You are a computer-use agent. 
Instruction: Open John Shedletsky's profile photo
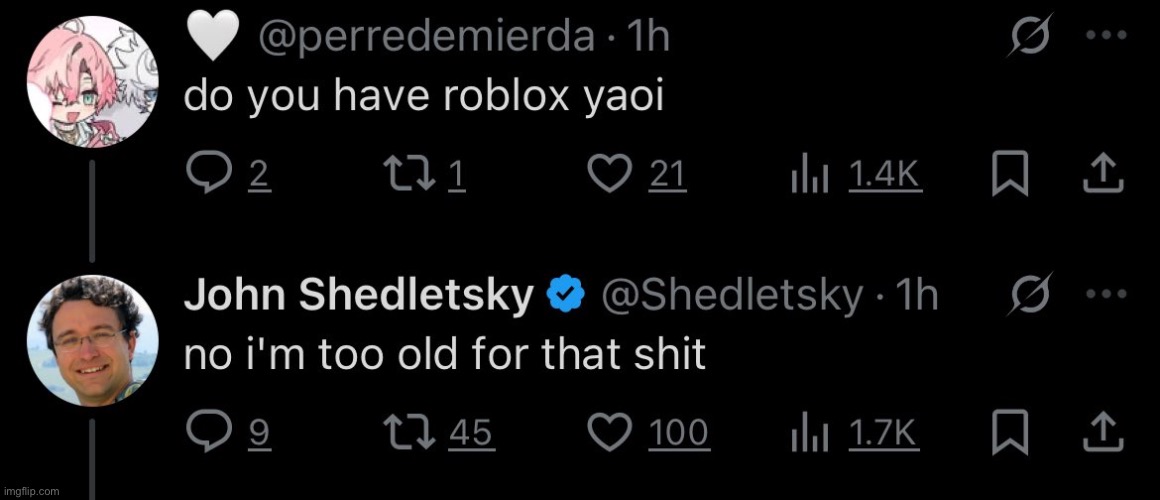[93, 340]
